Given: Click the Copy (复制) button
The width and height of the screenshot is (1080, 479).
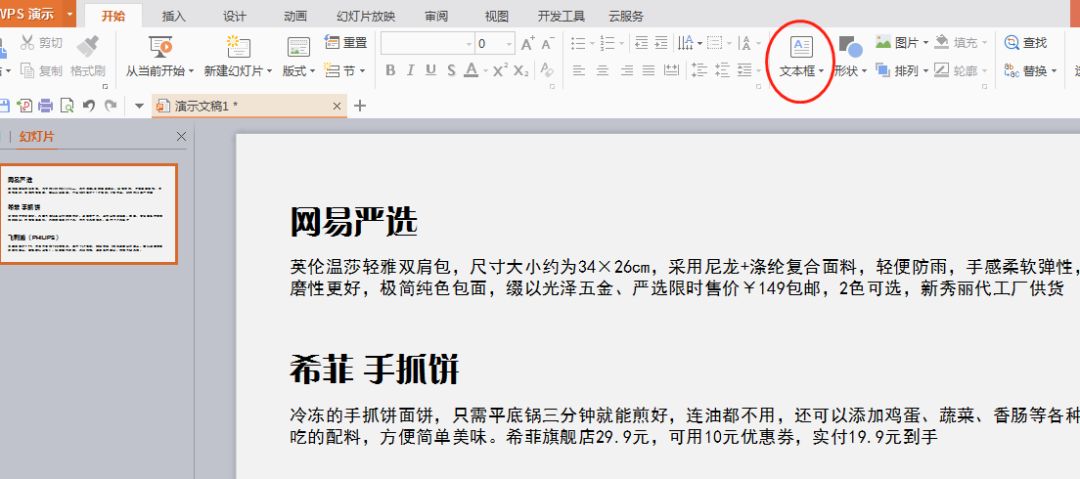Looking at the screenshot, I should tap(42, 70).
